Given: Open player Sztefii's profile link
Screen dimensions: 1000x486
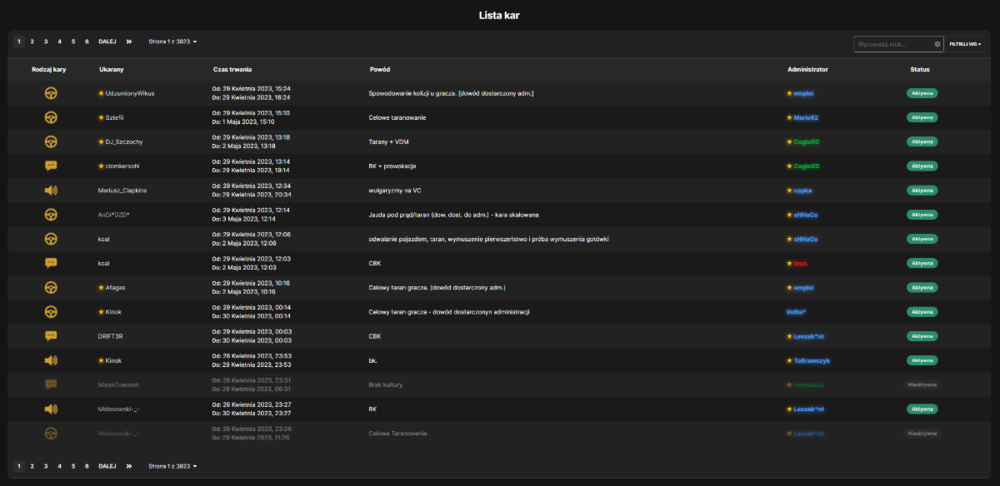Looking at the screenshot, I should coord(114,117).
